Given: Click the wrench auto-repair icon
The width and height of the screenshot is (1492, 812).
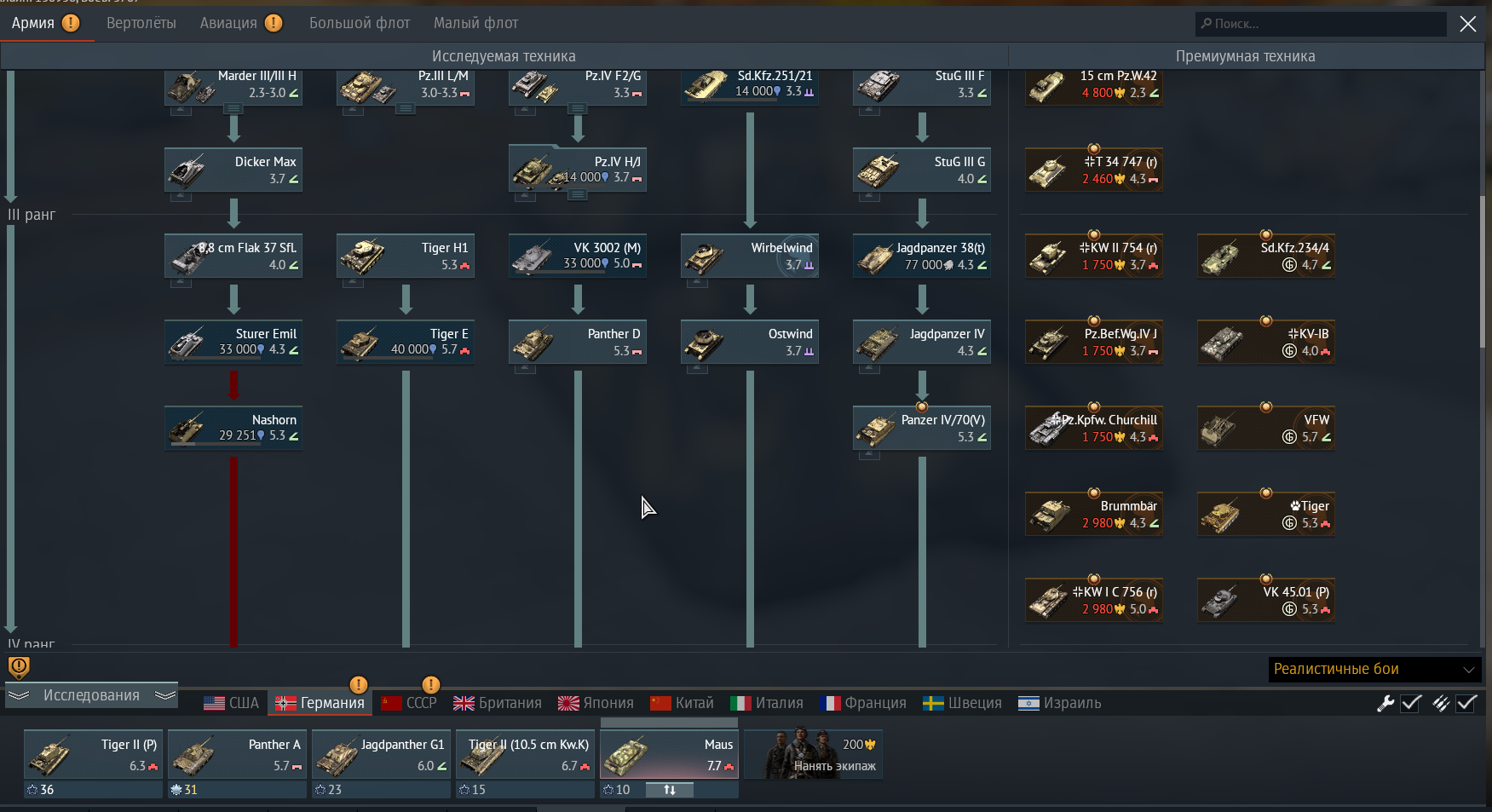Looking at the screenshot, I should [x=1385, y=703].
